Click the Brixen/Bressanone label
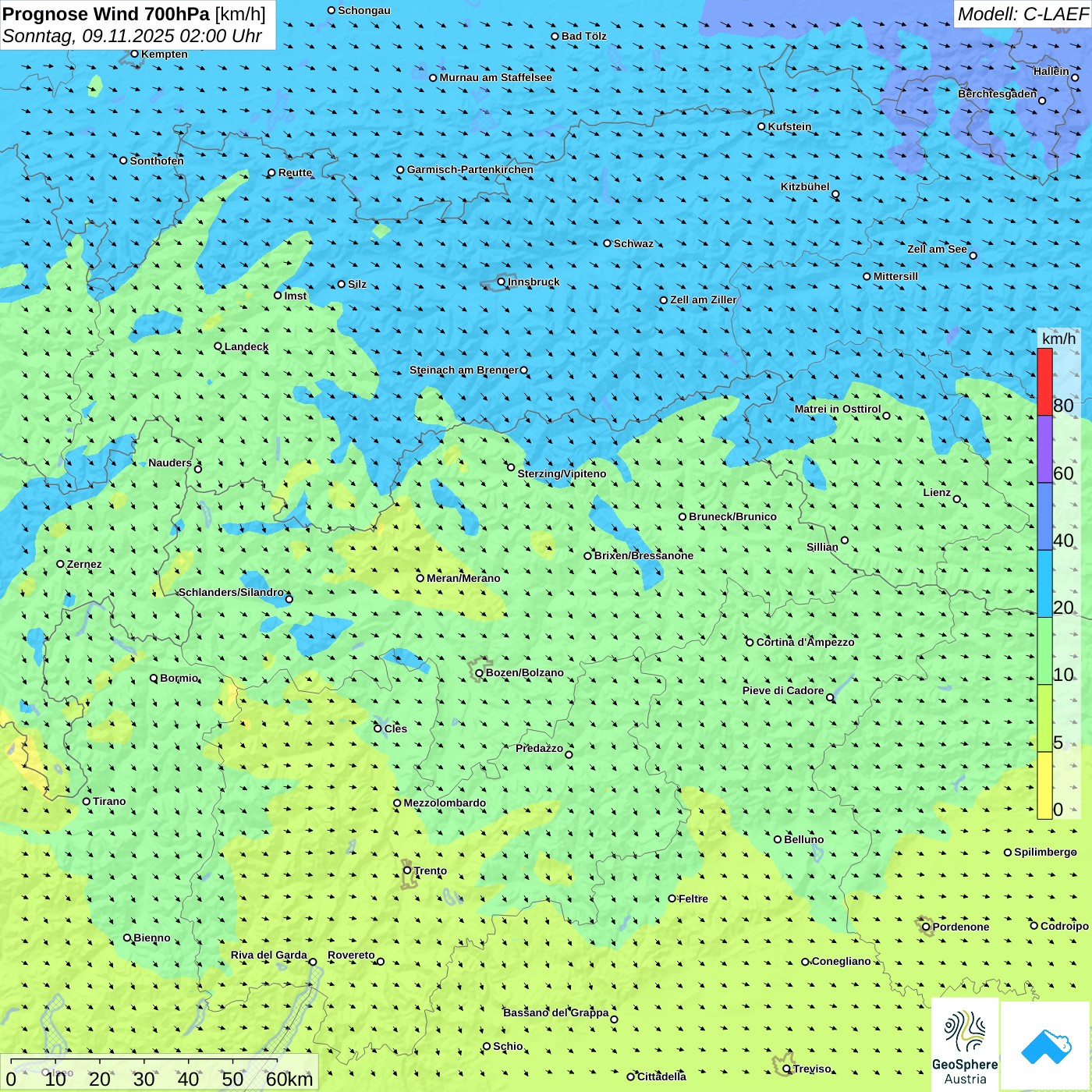 point(643,555)
